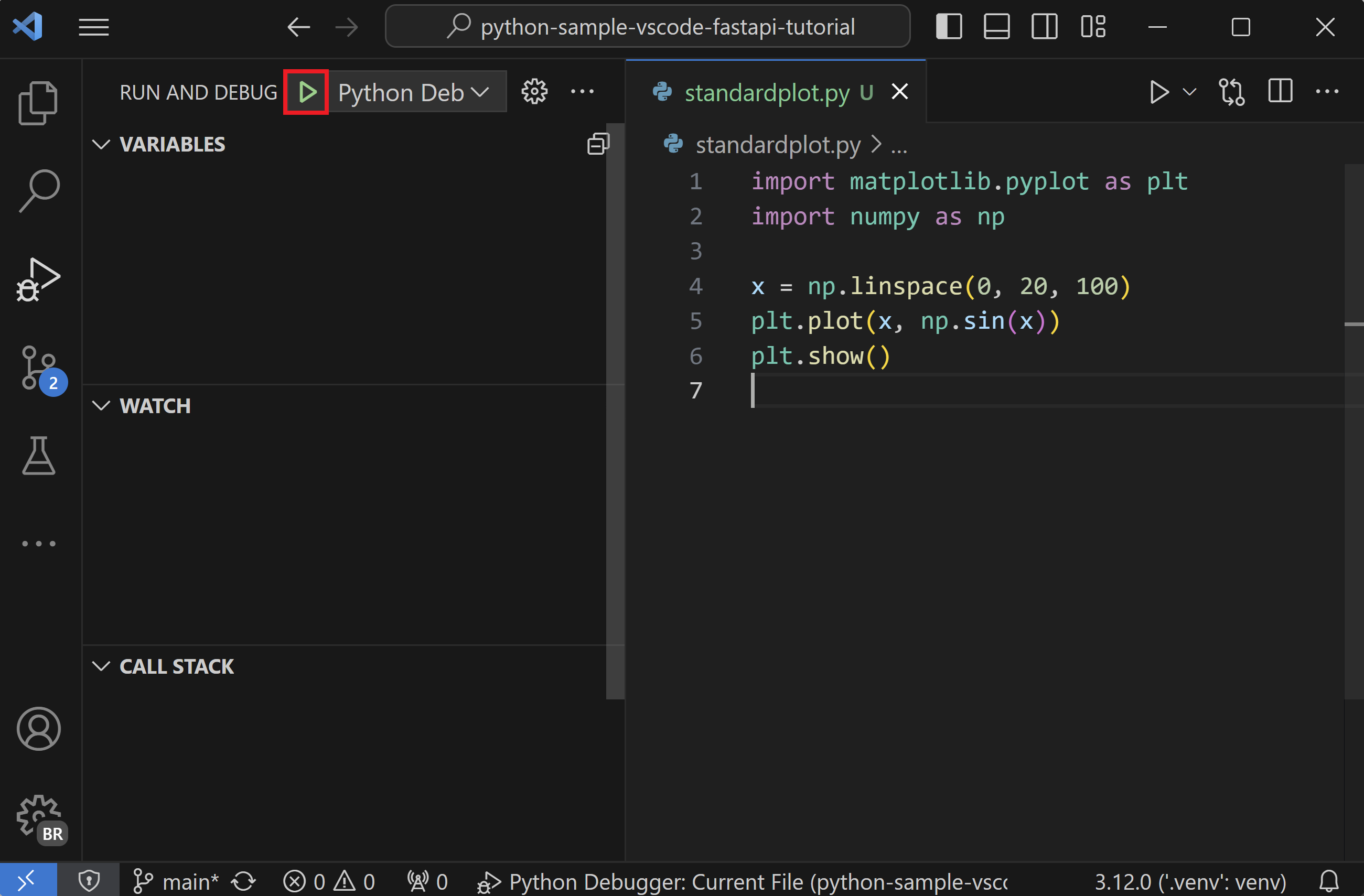Screen dimensions: 1364x896
Task: Toggle the debug configuration settings gear
Action: (534, 91)
